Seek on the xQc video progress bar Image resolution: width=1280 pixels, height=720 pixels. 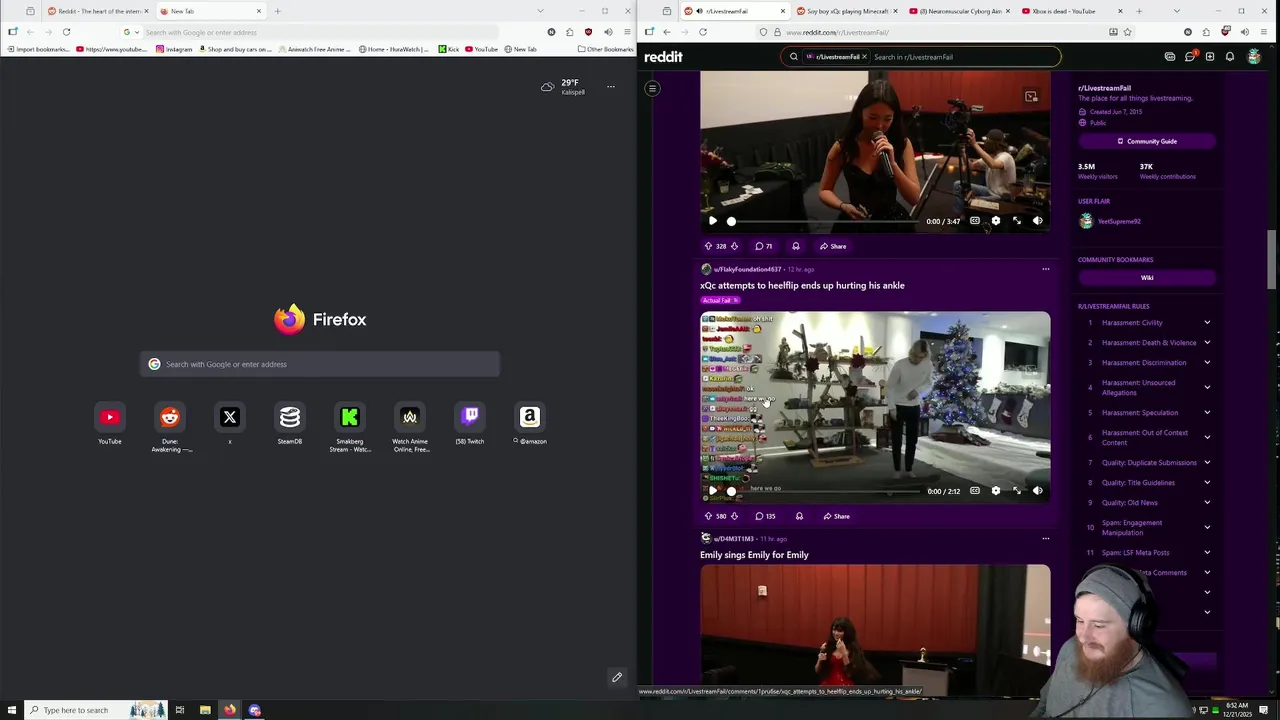pyautogui.click(x=824, y=491)
